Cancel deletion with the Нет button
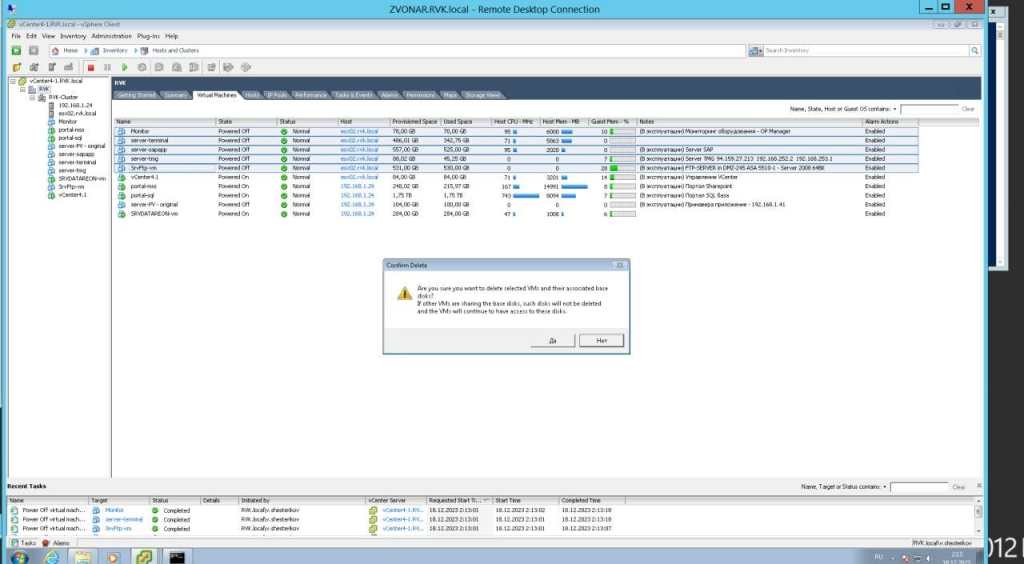Screen dimensions: 1024x564 coord(600,340)
